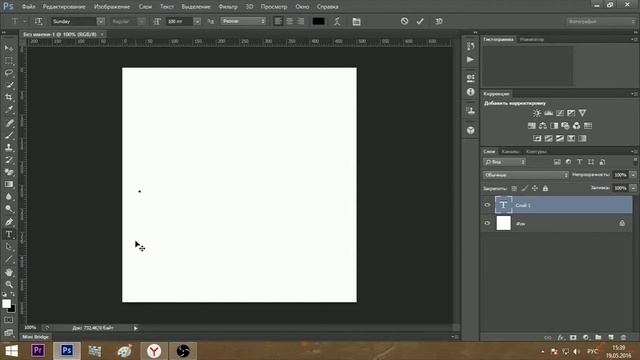This screenshot has width=640, height=360.
Task: Open the Редактирование menu
Action: [x=64, y=7]
